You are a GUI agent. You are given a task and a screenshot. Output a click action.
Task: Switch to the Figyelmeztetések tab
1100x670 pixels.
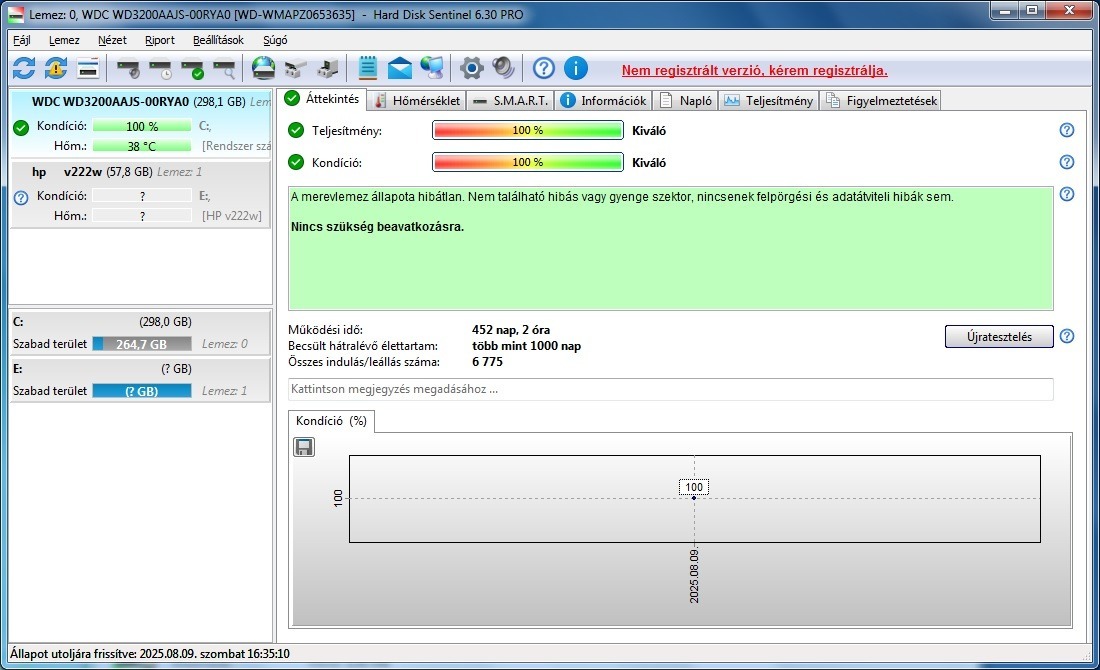tap(880, 100)
